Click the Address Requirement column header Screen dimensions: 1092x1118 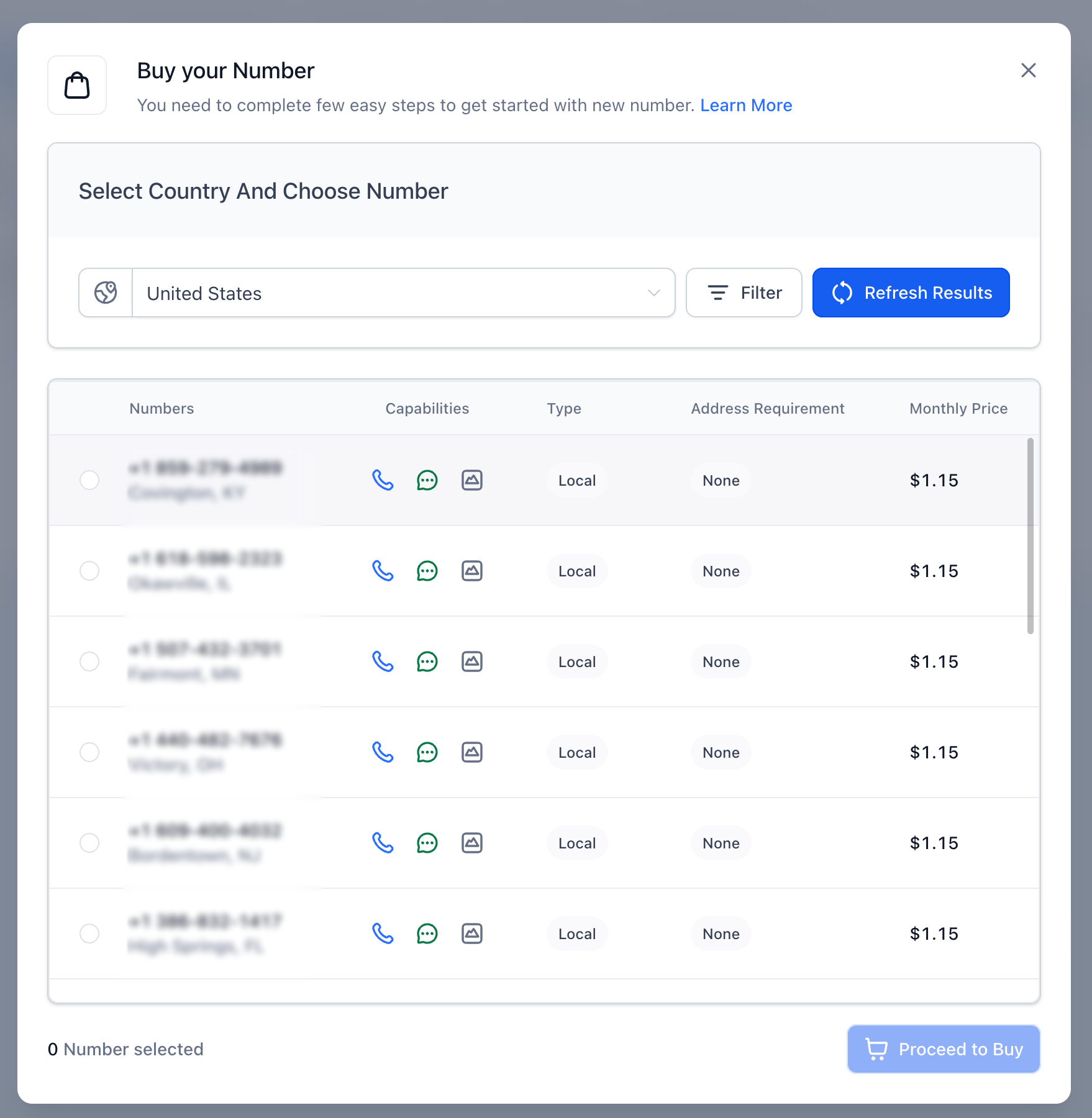[x=768, y=408]
